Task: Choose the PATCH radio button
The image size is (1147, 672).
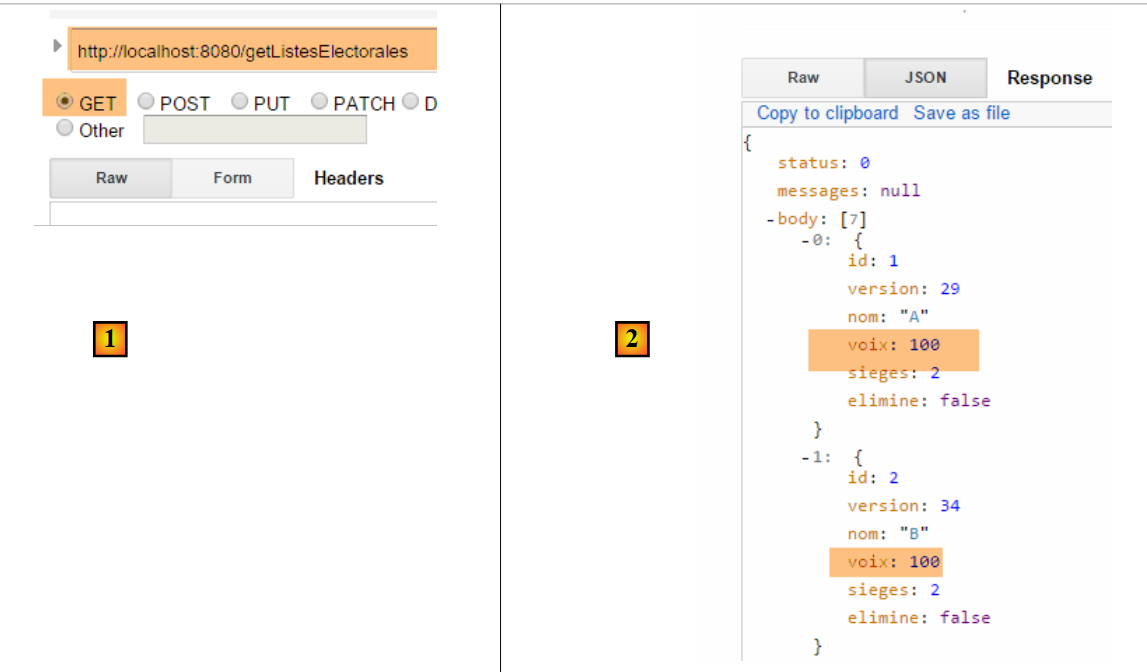Action: (319, 102)
